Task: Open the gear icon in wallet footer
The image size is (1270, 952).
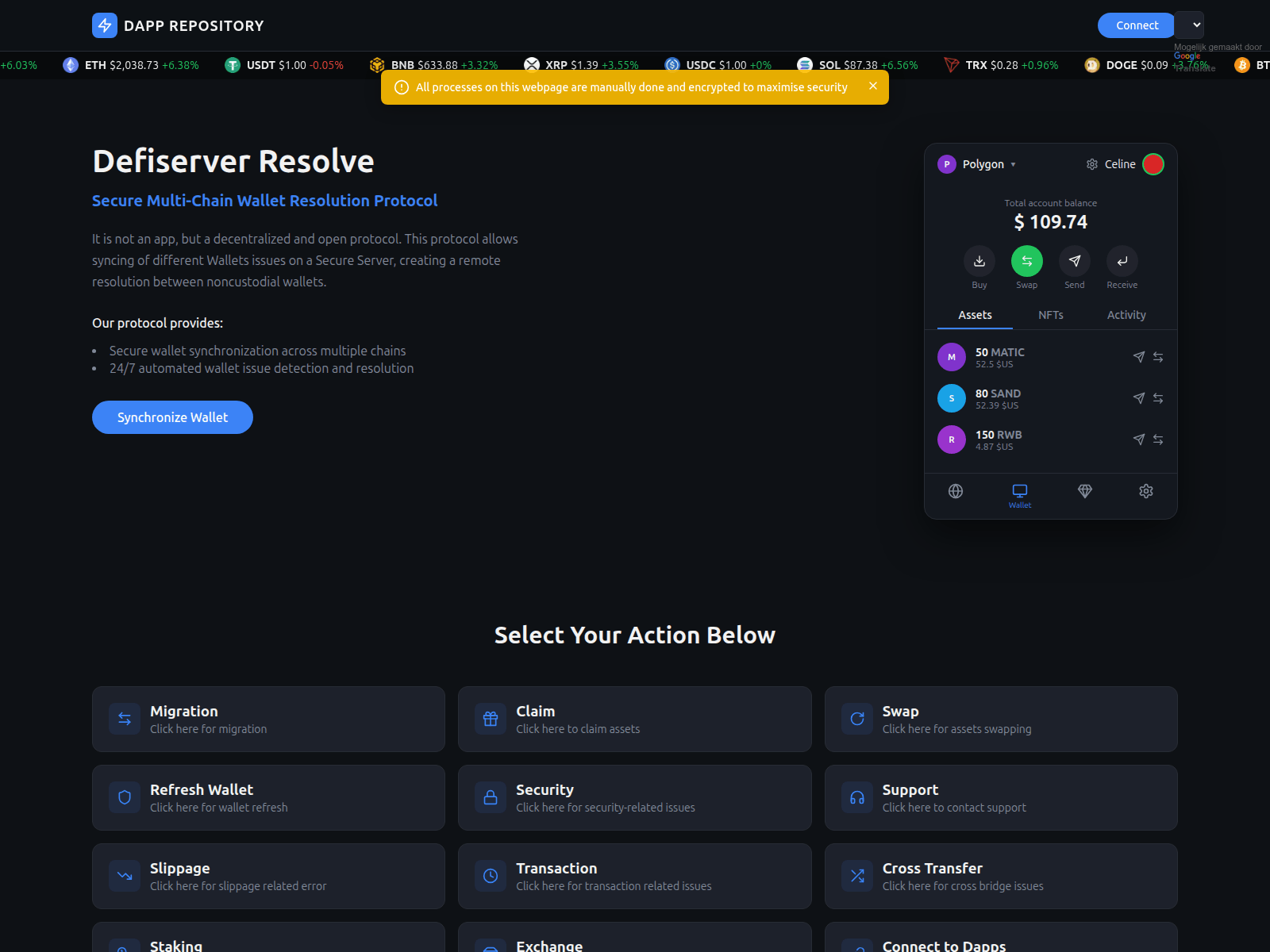Action: pos(1146,491)
